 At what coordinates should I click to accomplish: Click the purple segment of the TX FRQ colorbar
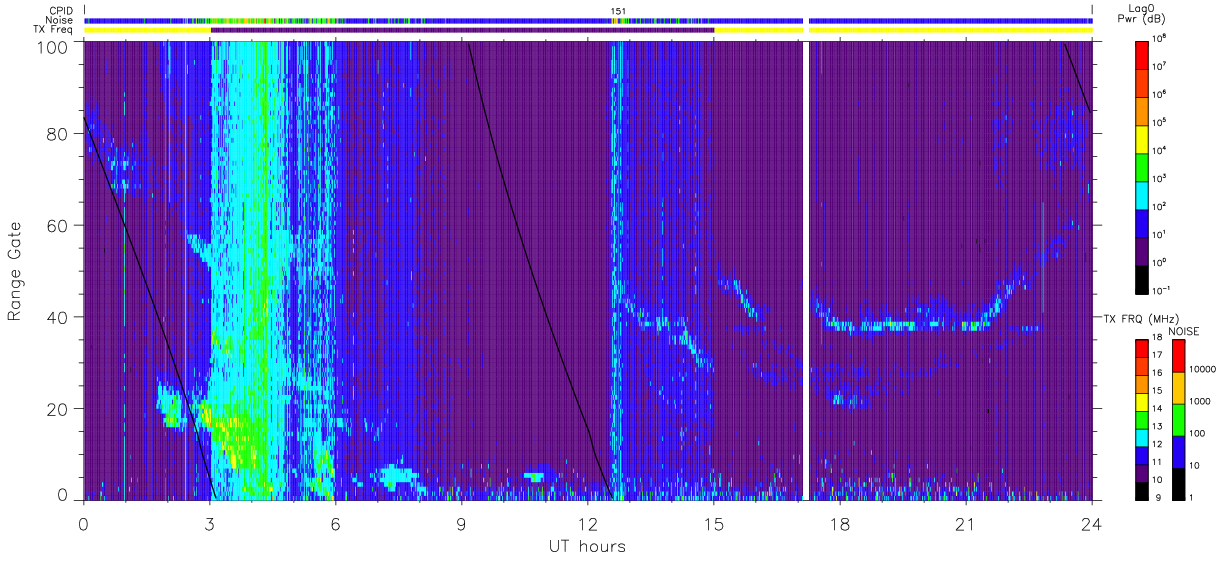[x=1142, y=472]
